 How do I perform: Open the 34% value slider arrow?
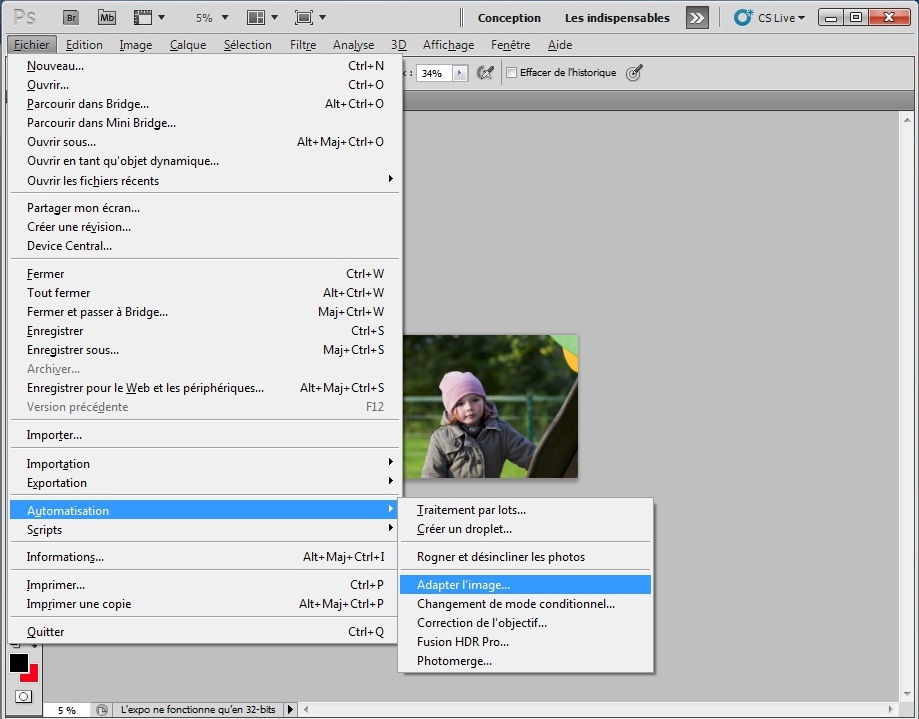460,73
